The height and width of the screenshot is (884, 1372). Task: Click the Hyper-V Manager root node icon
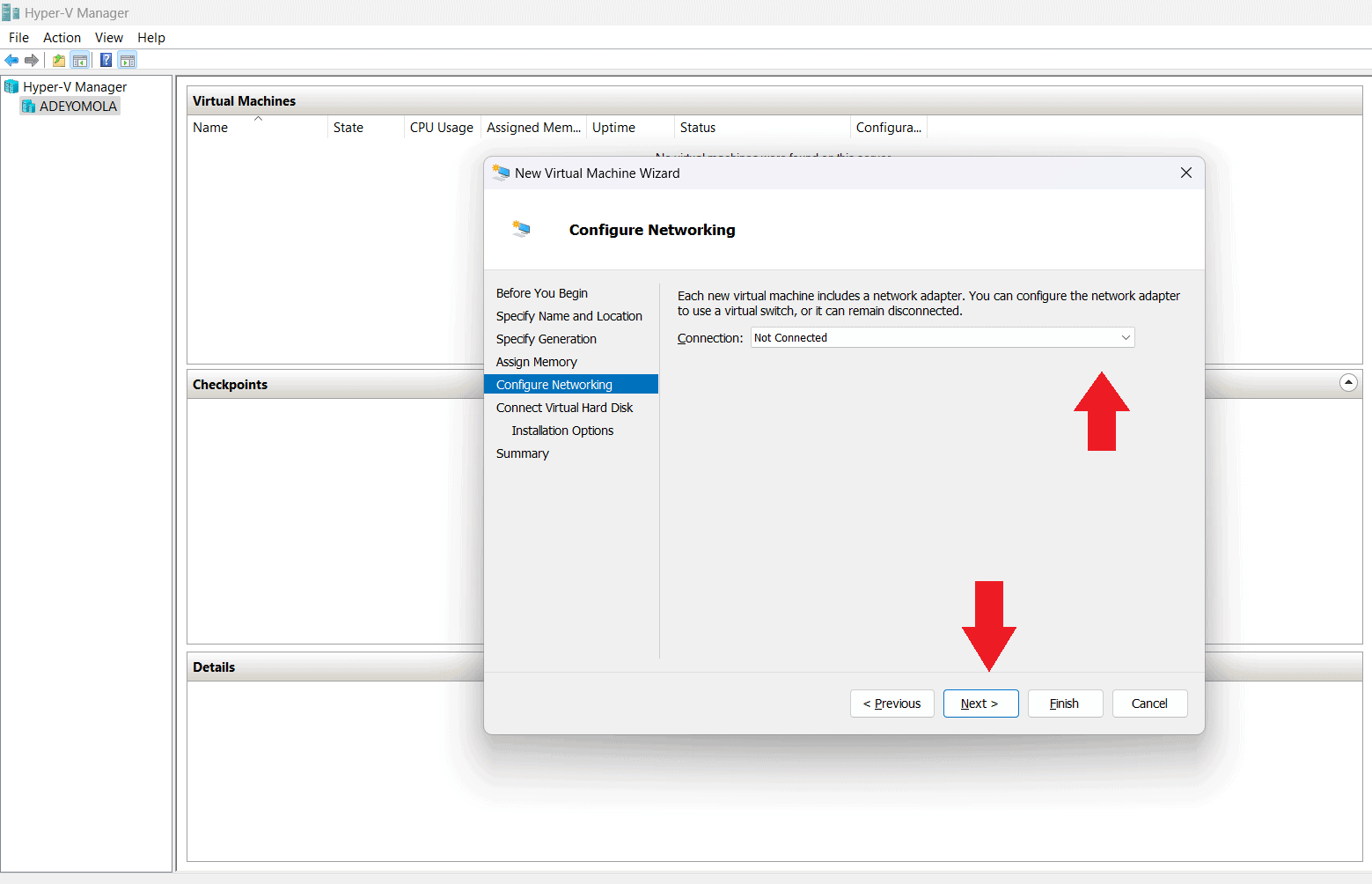11,86
